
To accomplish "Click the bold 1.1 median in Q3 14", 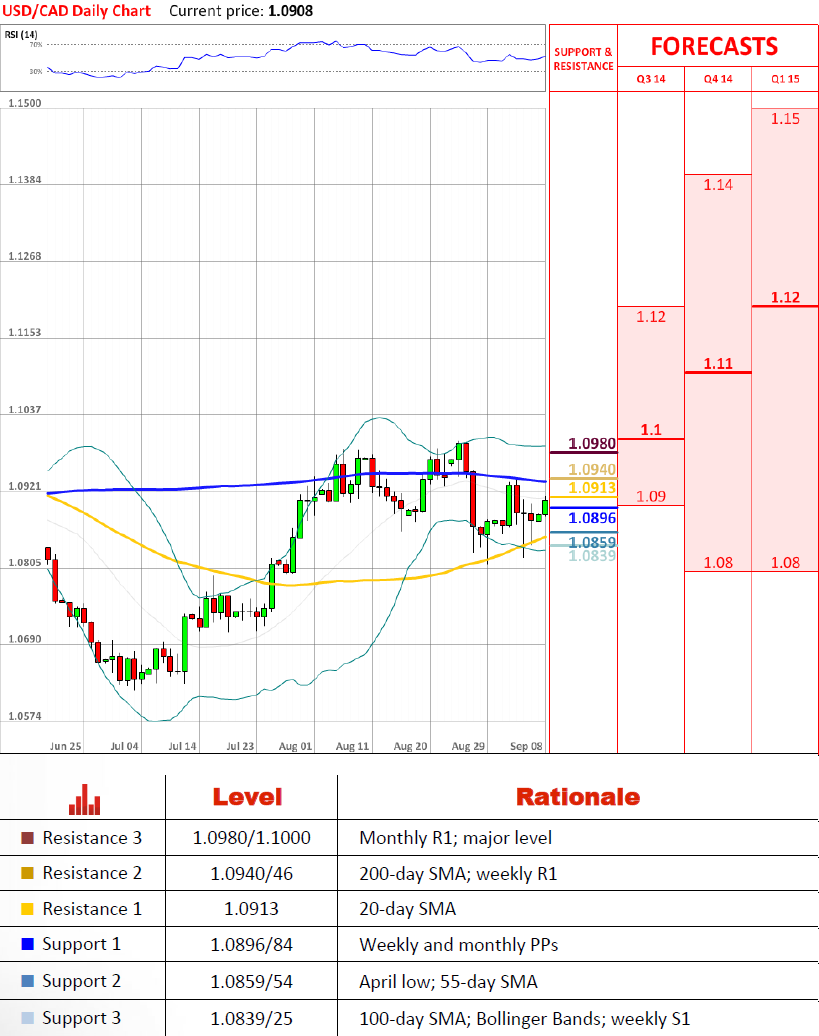I will click(651, 429).
